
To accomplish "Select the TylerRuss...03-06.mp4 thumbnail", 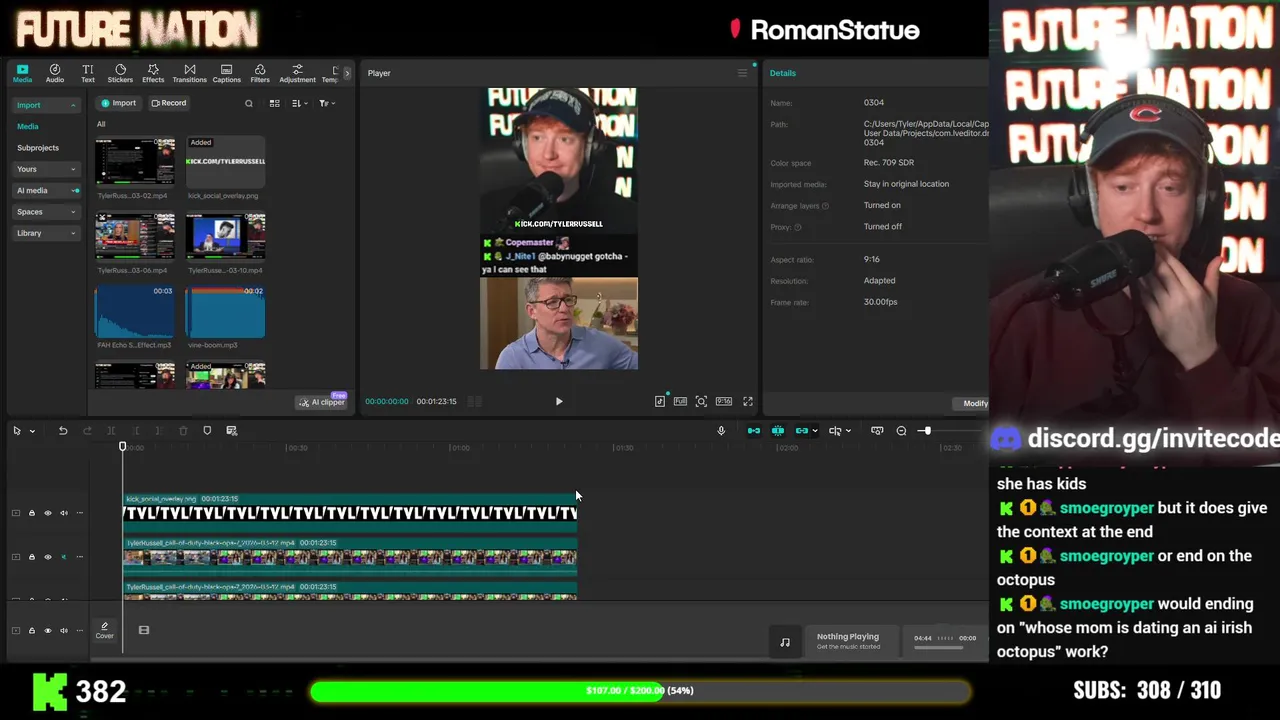I will tap(135, 236).
